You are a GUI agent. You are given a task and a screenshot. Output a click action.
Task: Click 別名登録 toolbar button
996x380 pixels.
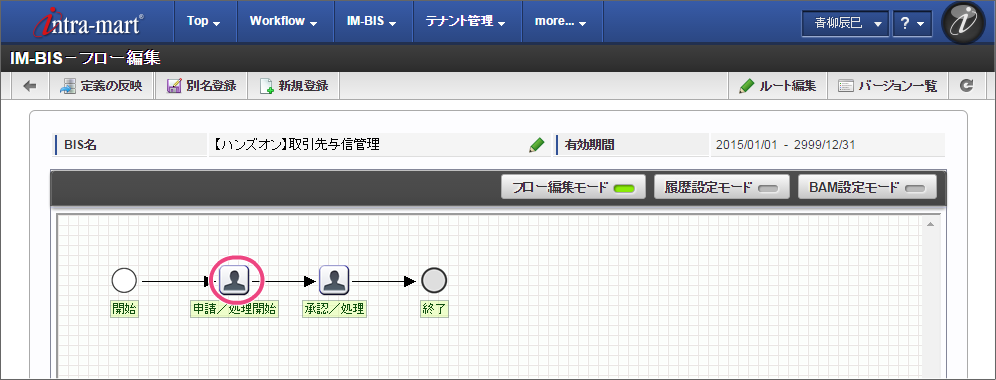click(201, 86)
